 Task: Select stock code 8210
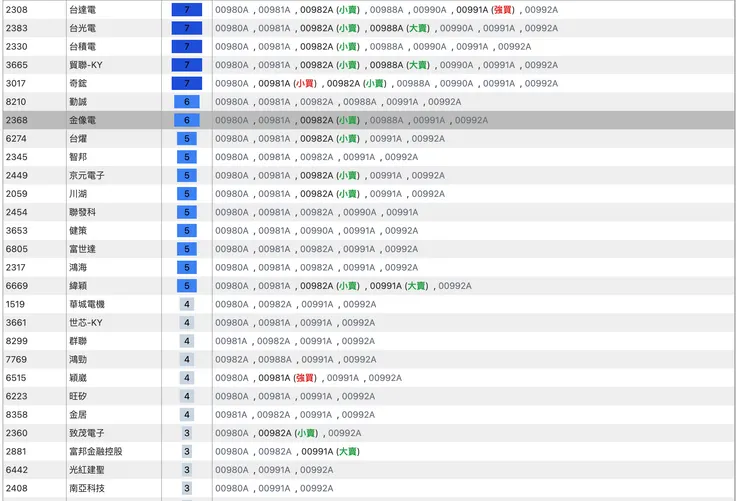tap(16, 102)
